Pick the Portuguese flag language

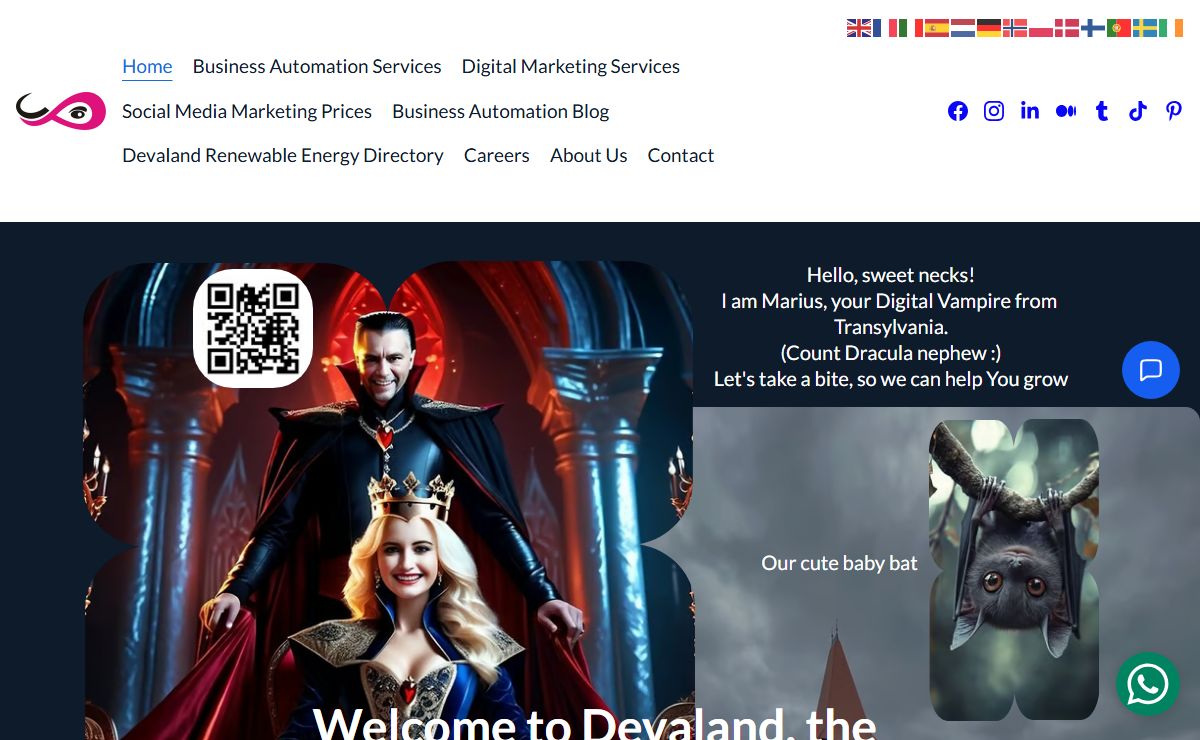pos(1119,28)
